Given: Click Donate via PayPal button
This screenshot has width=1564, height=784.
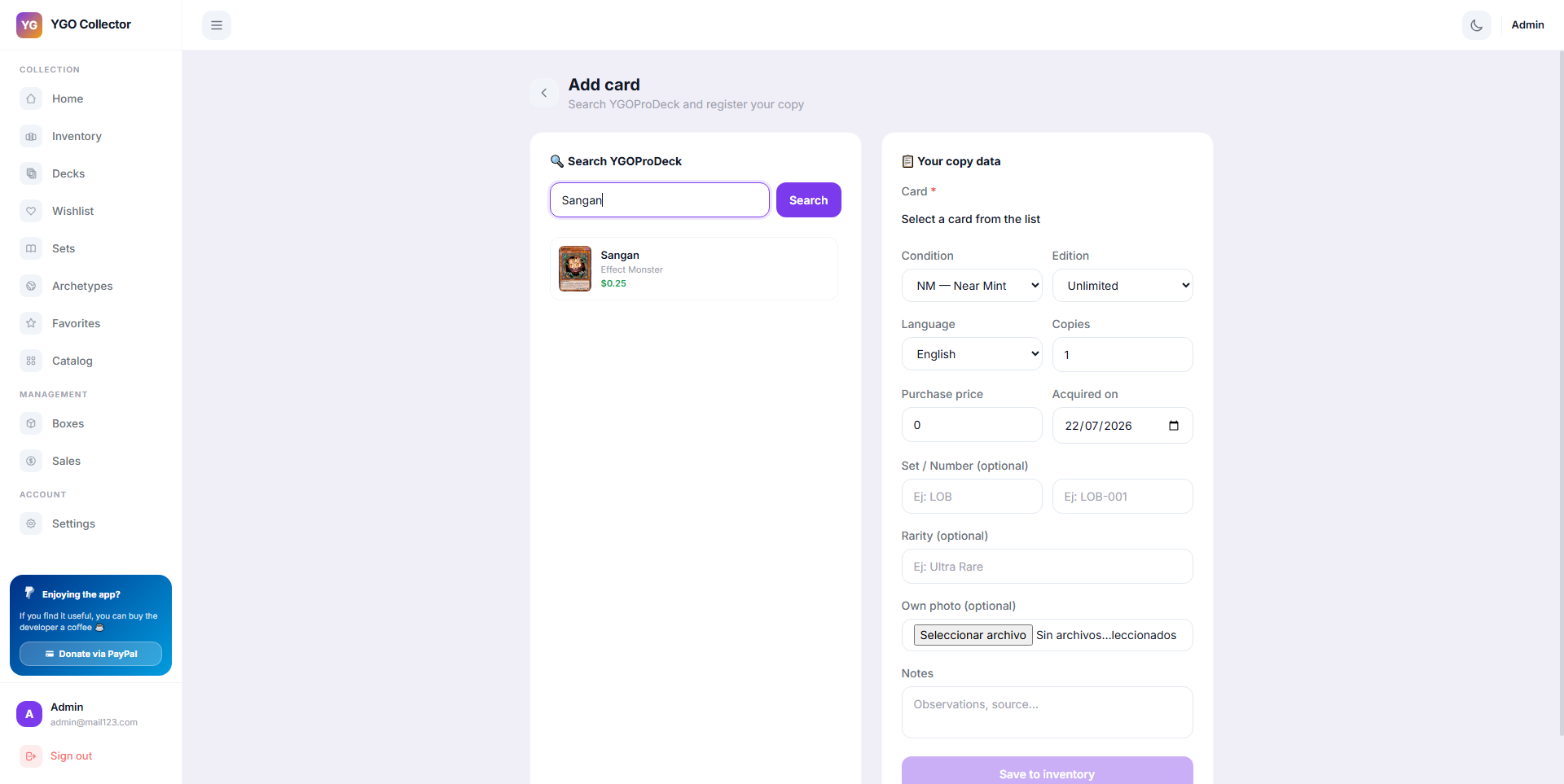Looking at the screenshot, I should tap(90, 654).
